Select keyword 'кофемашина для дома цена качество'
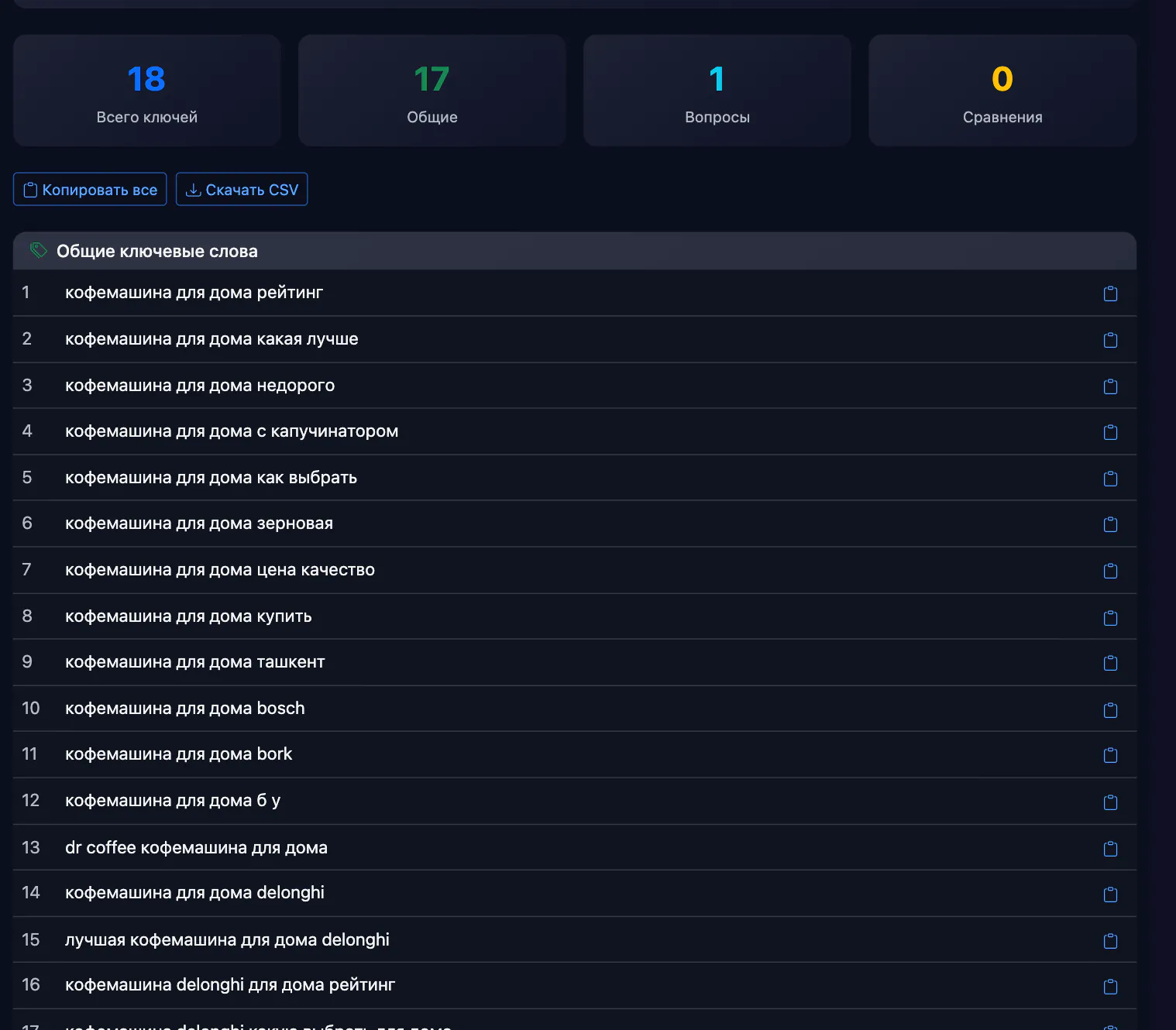 [220, 570]
